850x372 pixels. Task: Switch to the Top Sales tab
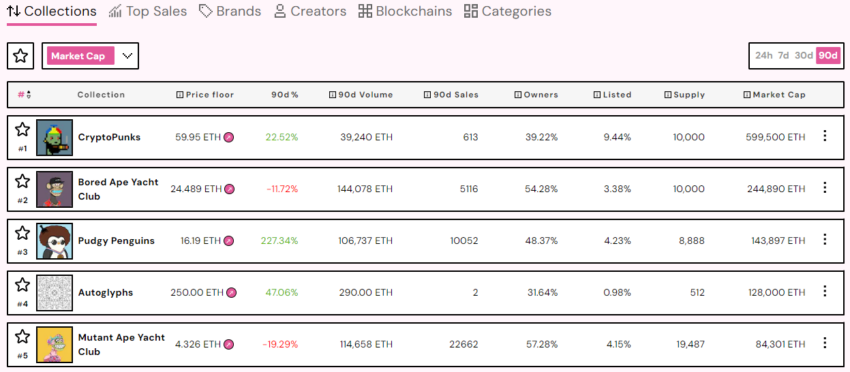pos(147,11)
